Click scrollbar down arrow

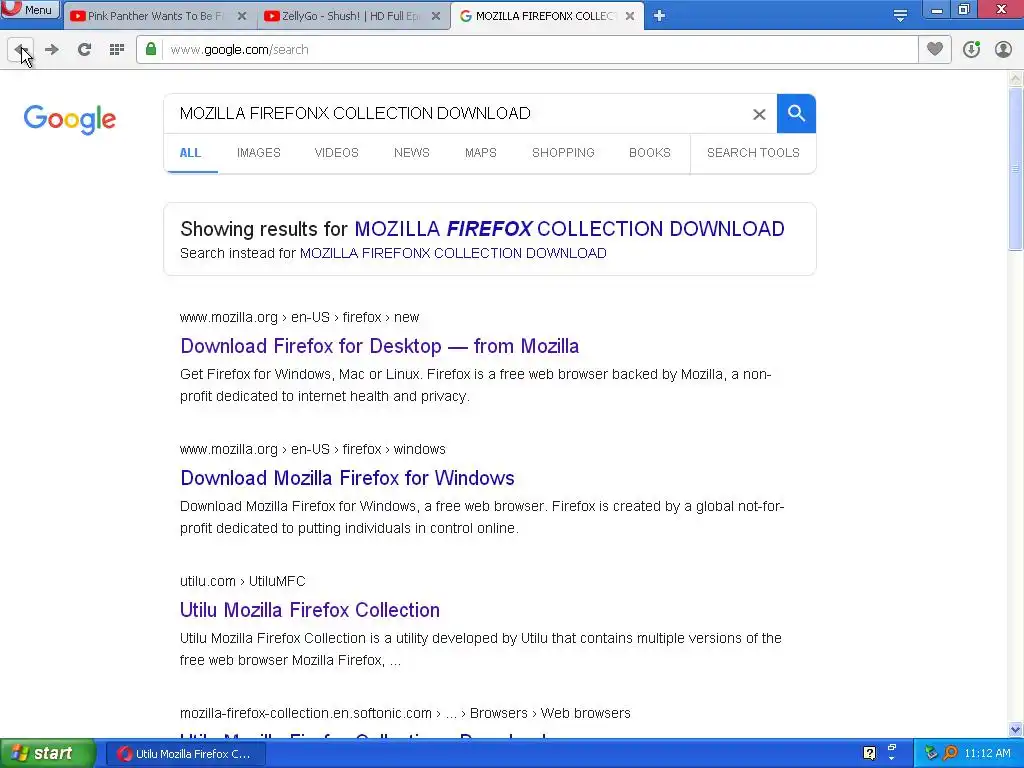coord(1016,729)
